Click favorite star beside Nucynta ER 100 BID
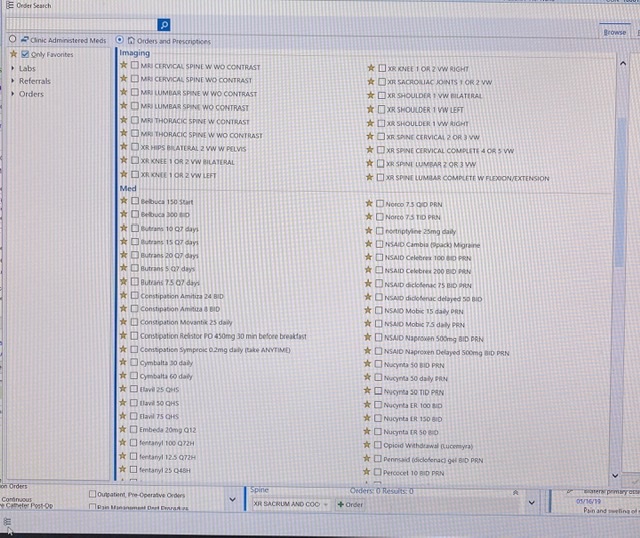 coord(367,404)
